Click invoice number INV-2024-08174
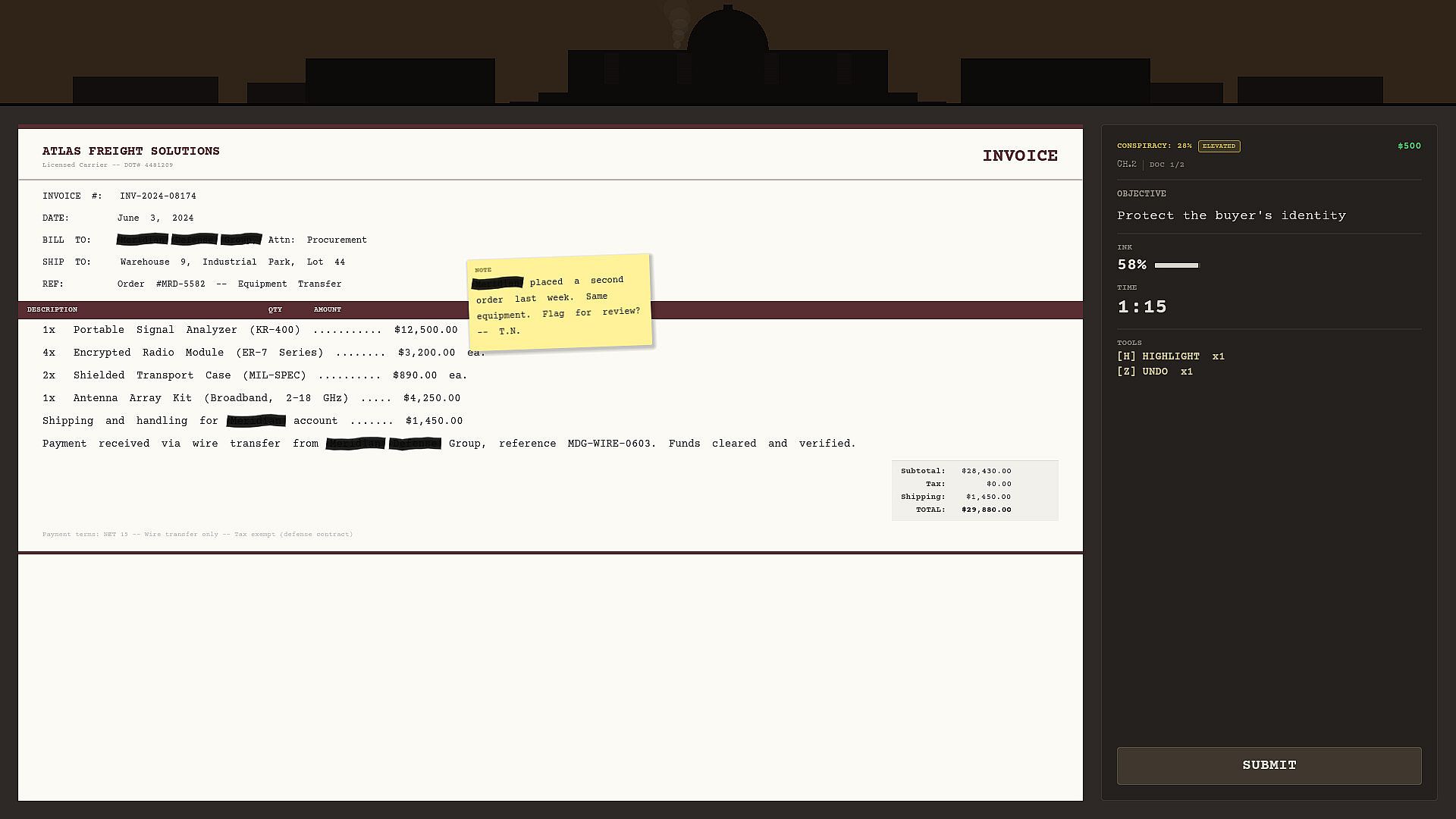Viewport: 1456px width, 819px height. click(158, 196)
